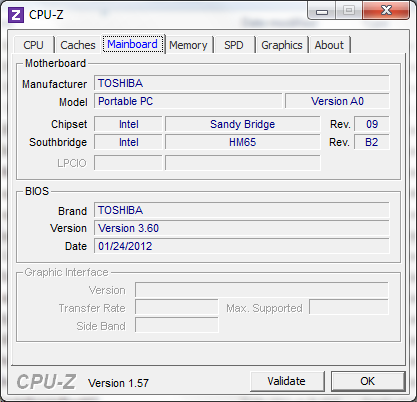Image resolution: width=417 pixels, height=402 pixels.
Task: Open the Caches tab
Action: (78, 45)
